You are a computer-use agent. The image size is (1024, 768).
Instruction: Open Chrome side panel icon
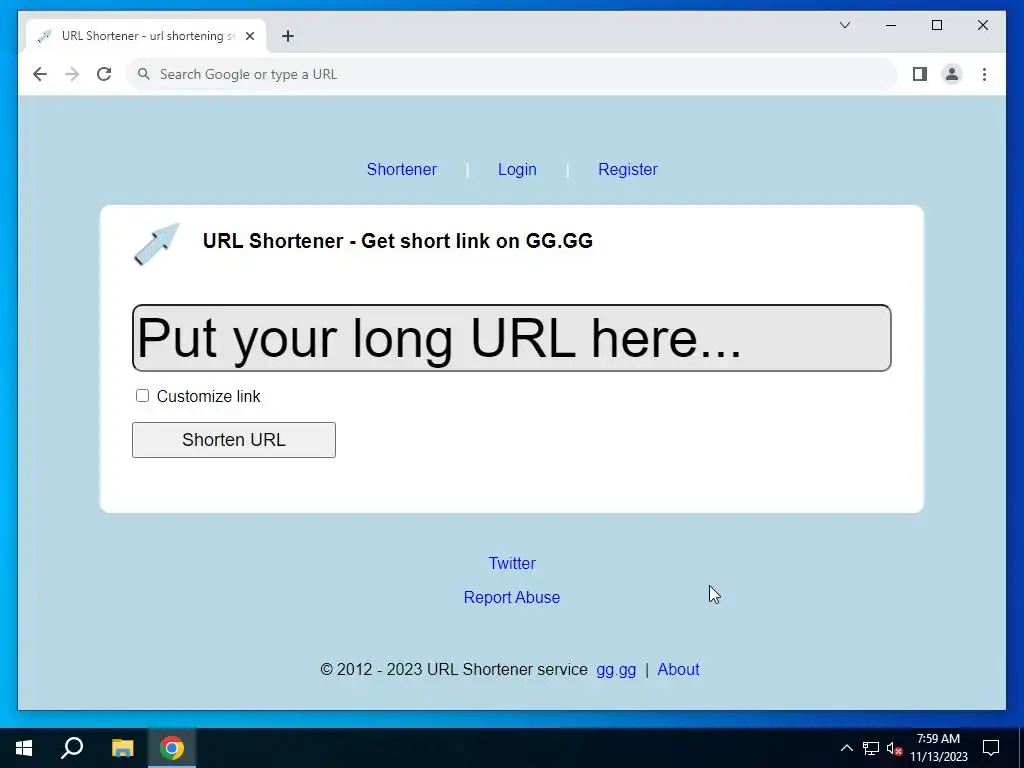(x=920, y=74)
